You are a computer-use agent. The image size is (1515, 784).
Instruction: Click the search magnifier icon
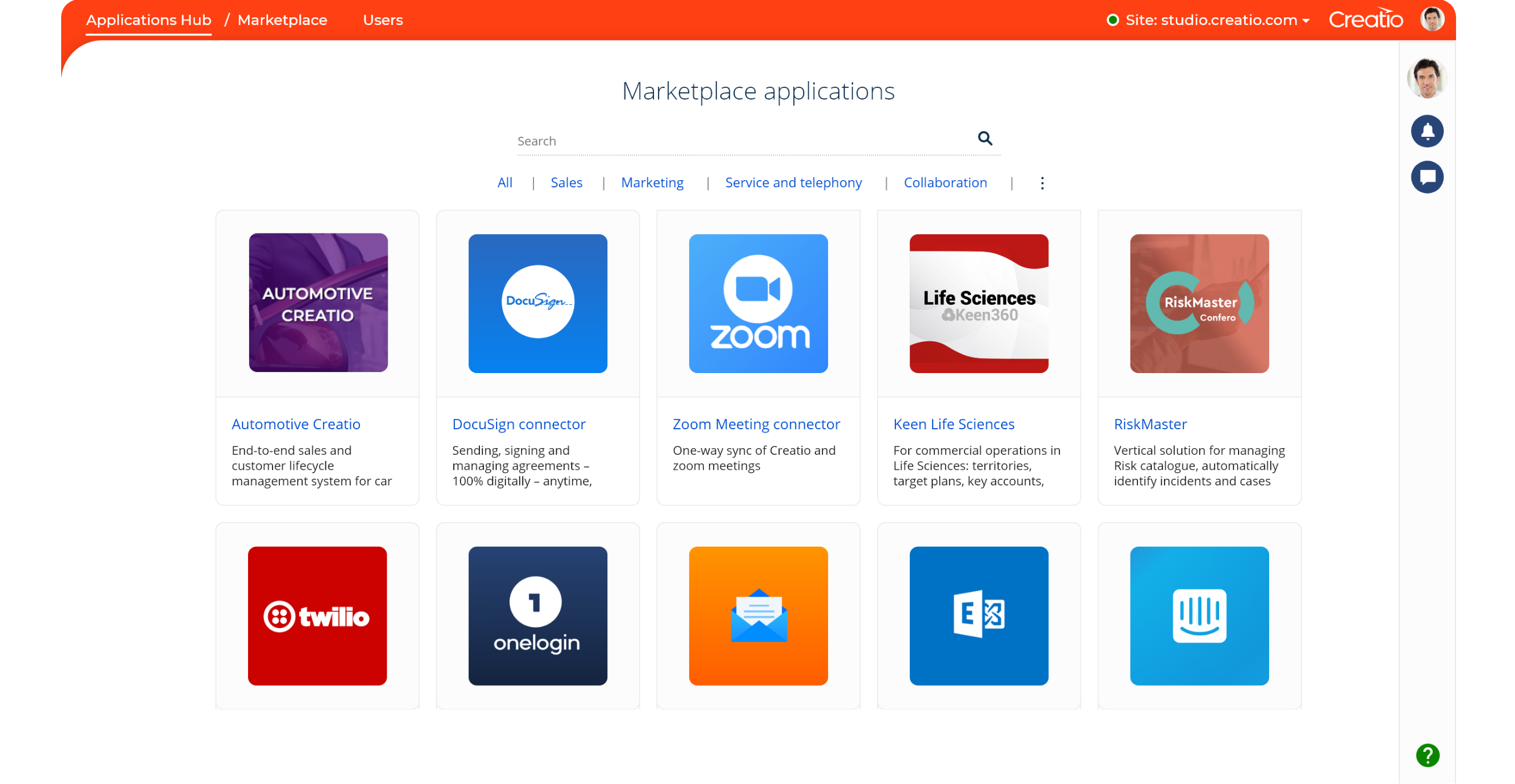(x=985, y=139)
